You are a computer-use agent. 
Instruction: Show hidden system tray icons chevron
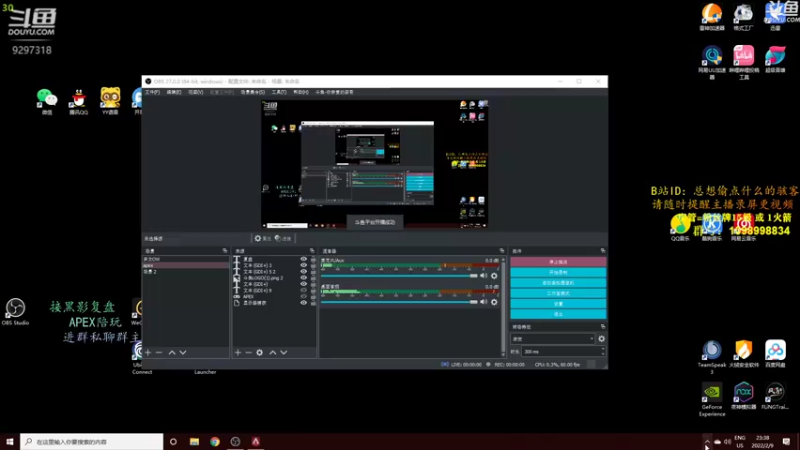(707, 441)
